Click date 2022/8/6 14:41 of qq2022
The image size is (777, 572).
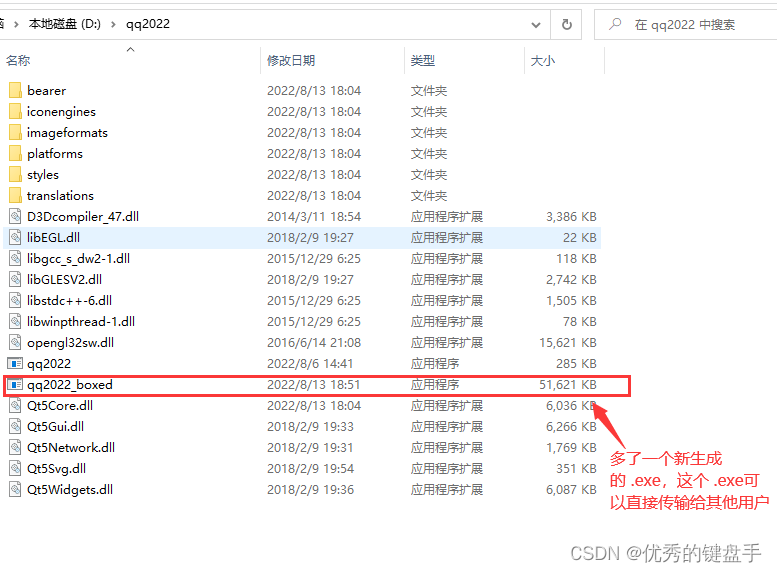point(310,363)
